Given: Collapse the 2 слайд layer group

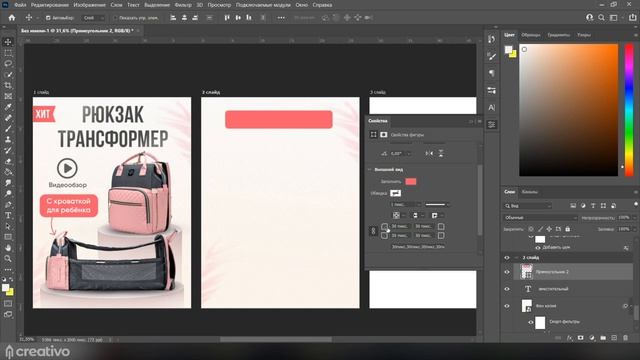Looking at the screenshot, I should pyautogui.click(x=516, y=258).
